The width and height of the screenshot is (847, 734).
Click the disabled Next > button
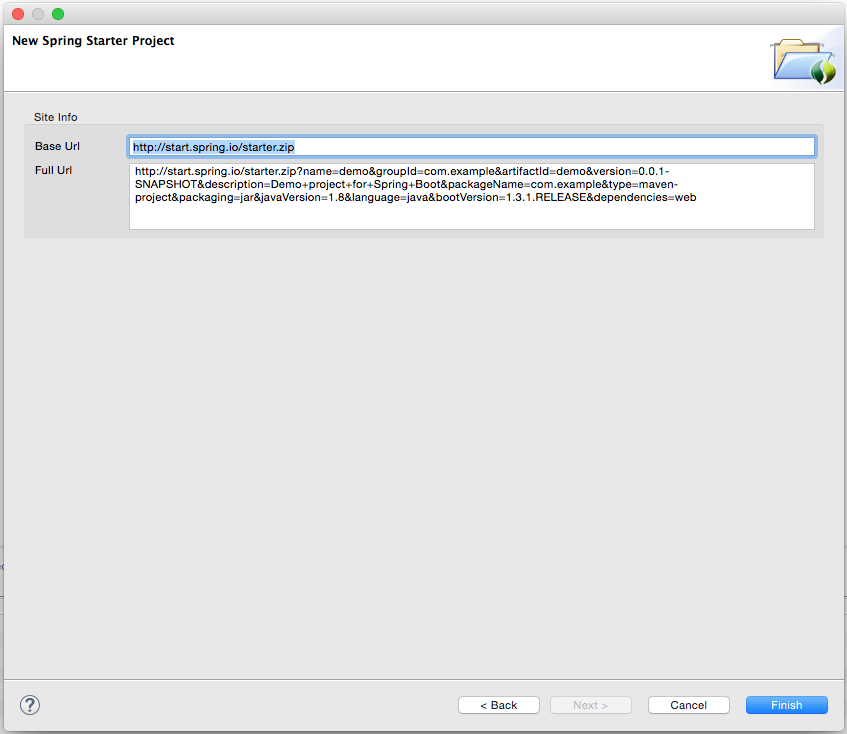click(590, 705)
